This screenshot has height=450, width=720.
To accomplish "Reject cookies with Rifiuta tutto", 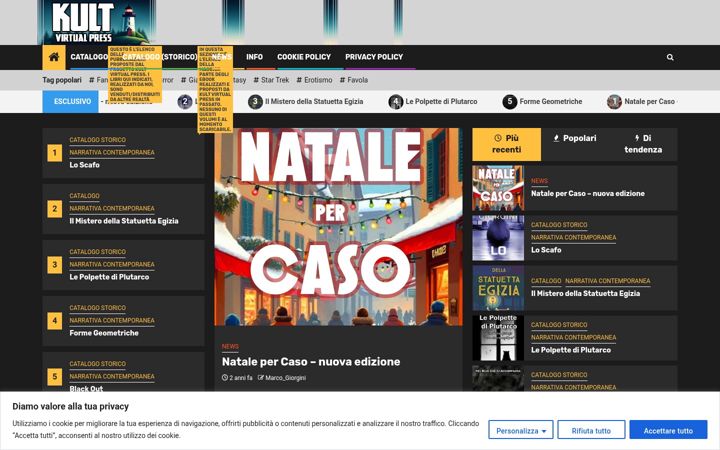I will tap(591, 430).
